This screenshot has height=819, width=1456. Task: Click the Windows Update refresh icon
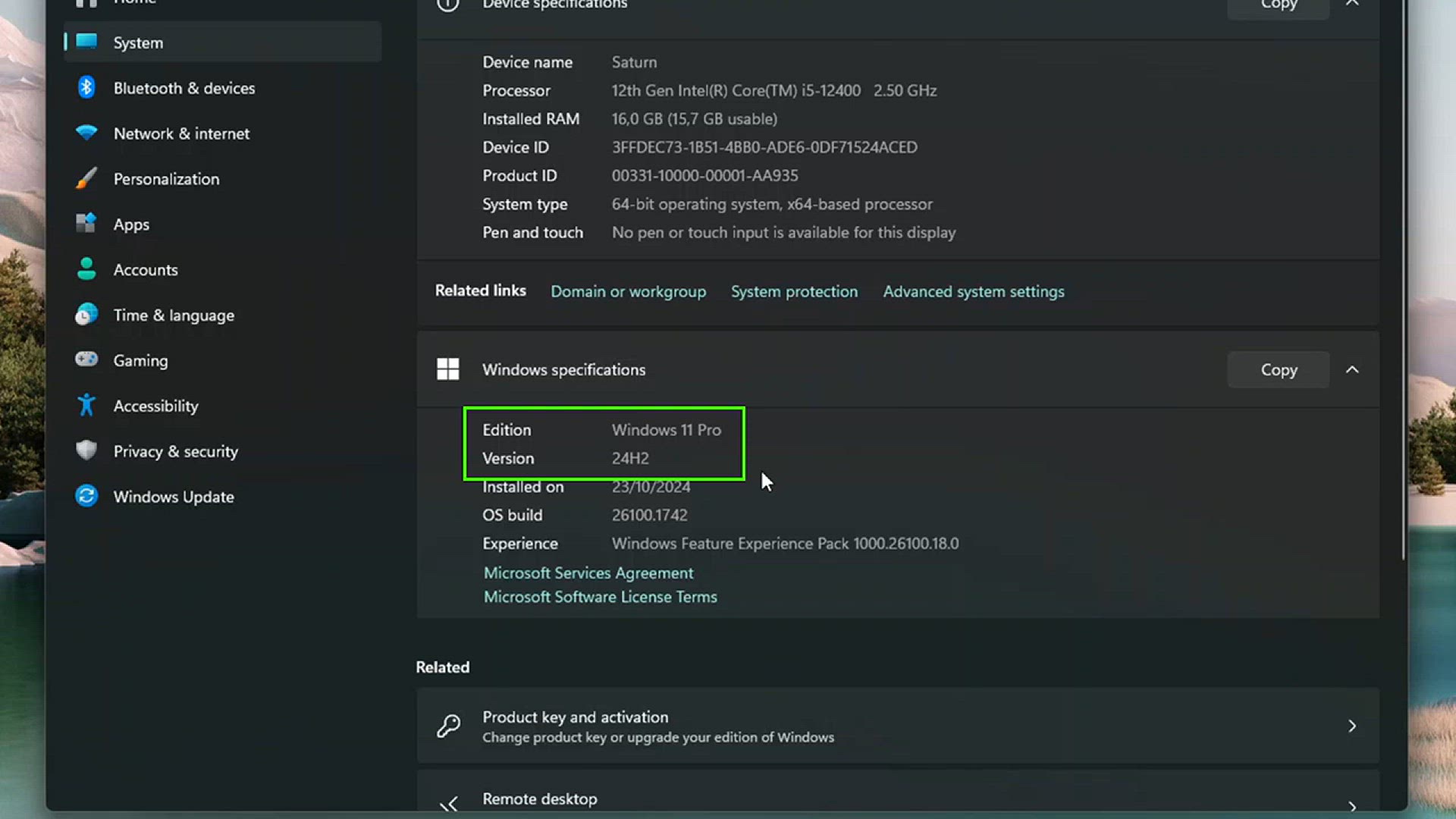tap(86, 496)
